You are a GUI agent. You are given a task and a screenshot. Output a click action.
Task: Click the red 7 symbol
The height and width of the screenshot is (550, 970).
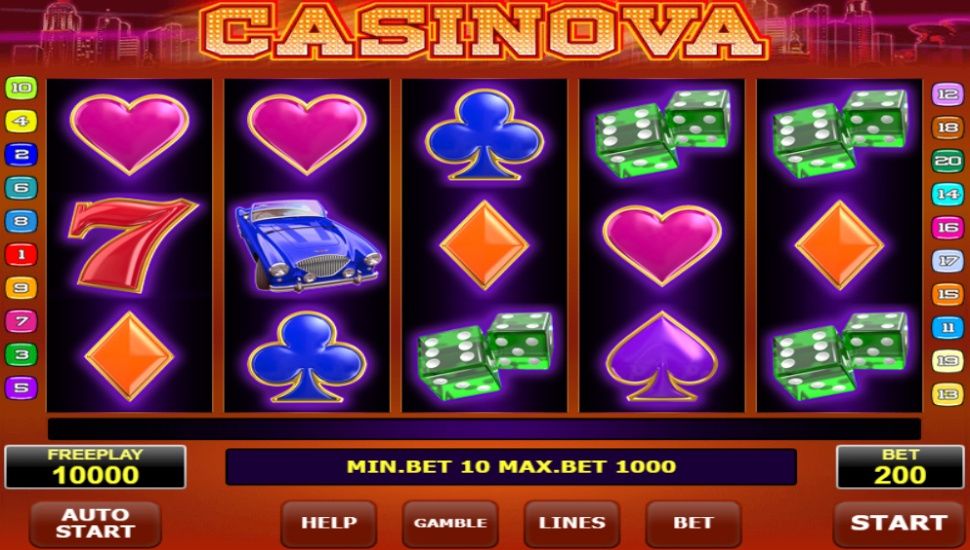tap(132, 244)
